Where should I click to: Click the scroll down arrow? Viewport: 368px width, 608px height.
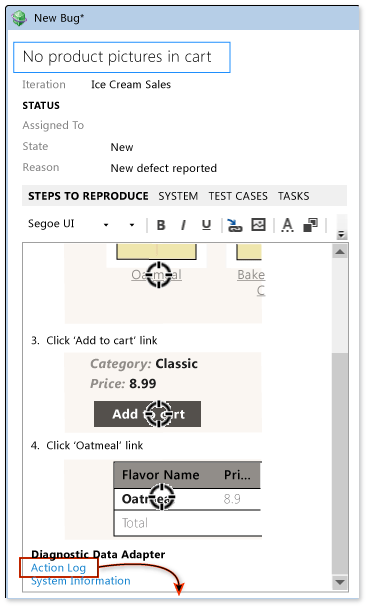coord(340,582)
